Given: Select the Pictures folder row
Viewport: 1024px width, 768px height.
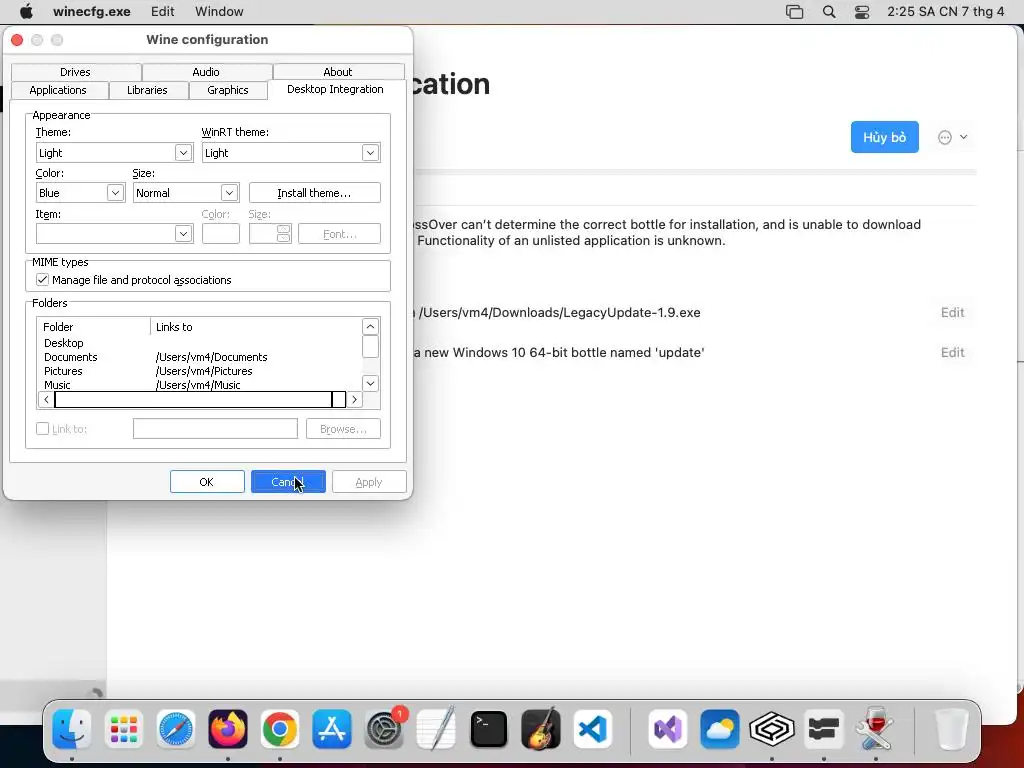Looking at the screenshot, I should coord(199,371).
